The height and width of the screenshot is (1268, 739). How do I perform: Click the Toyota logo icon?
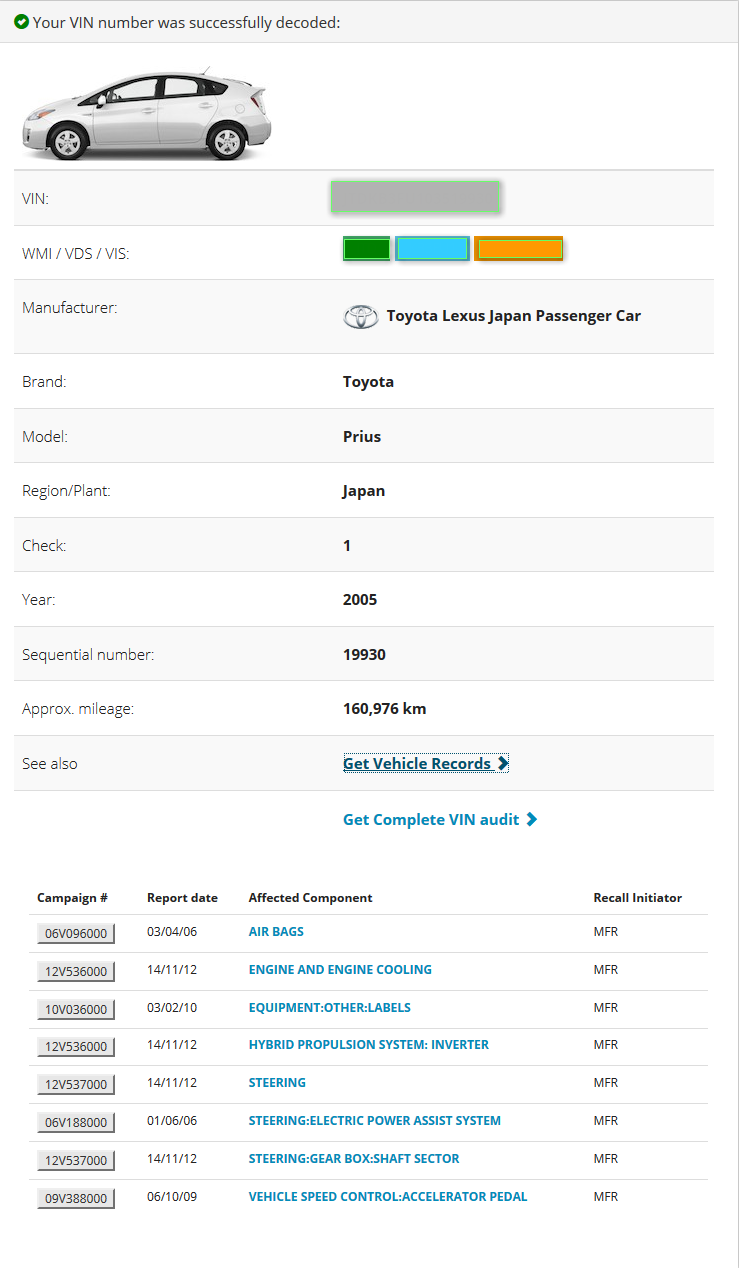coord(361,316)
